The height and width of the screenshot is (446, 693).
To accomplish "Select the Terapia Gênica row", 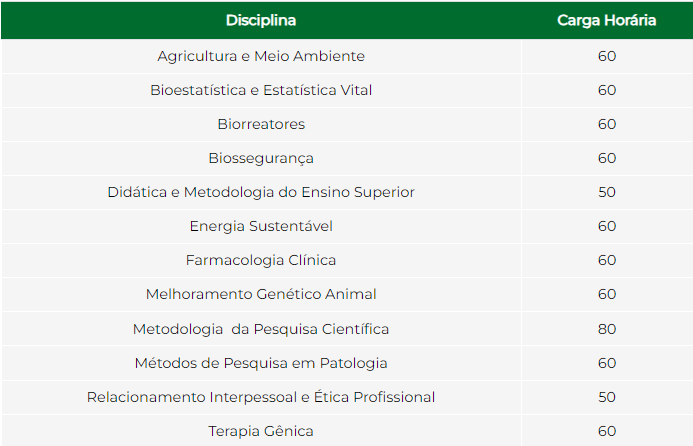I will tap(346, 431).
